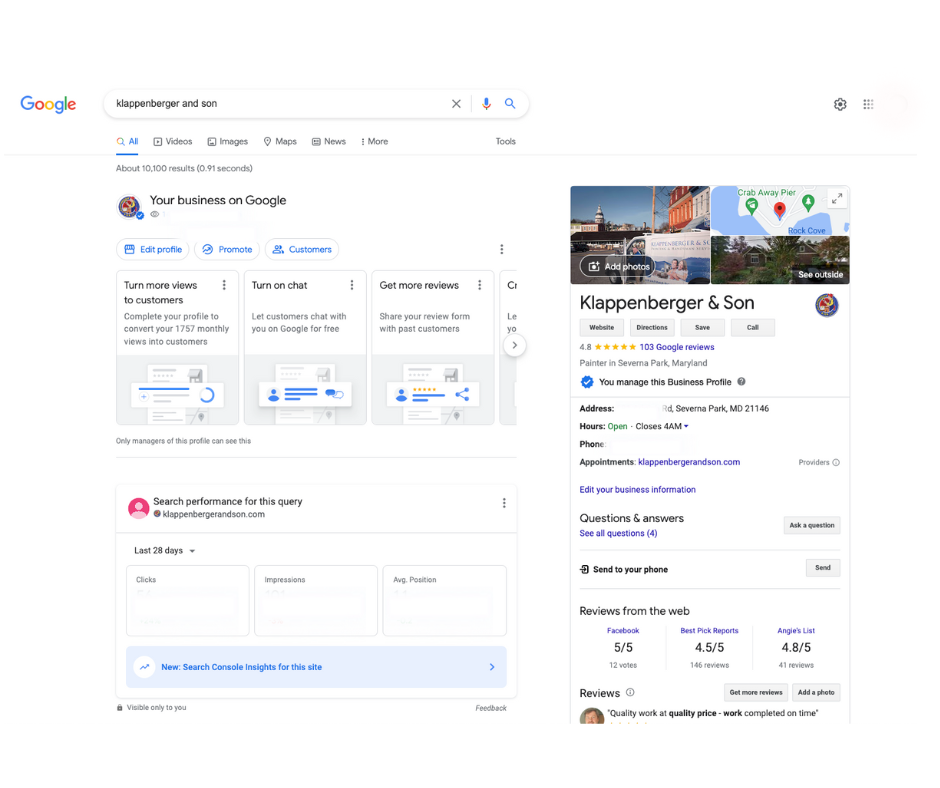Open search Tools
This screenshot has width=940, height=788.
click(x=505, y=142)
